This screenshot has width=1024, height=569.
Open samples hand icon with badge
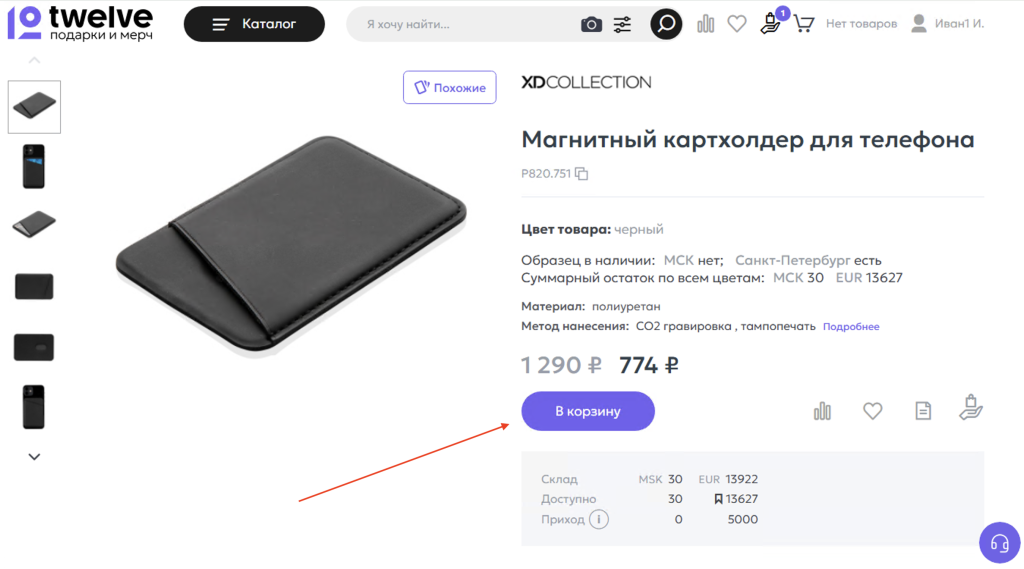772,23
